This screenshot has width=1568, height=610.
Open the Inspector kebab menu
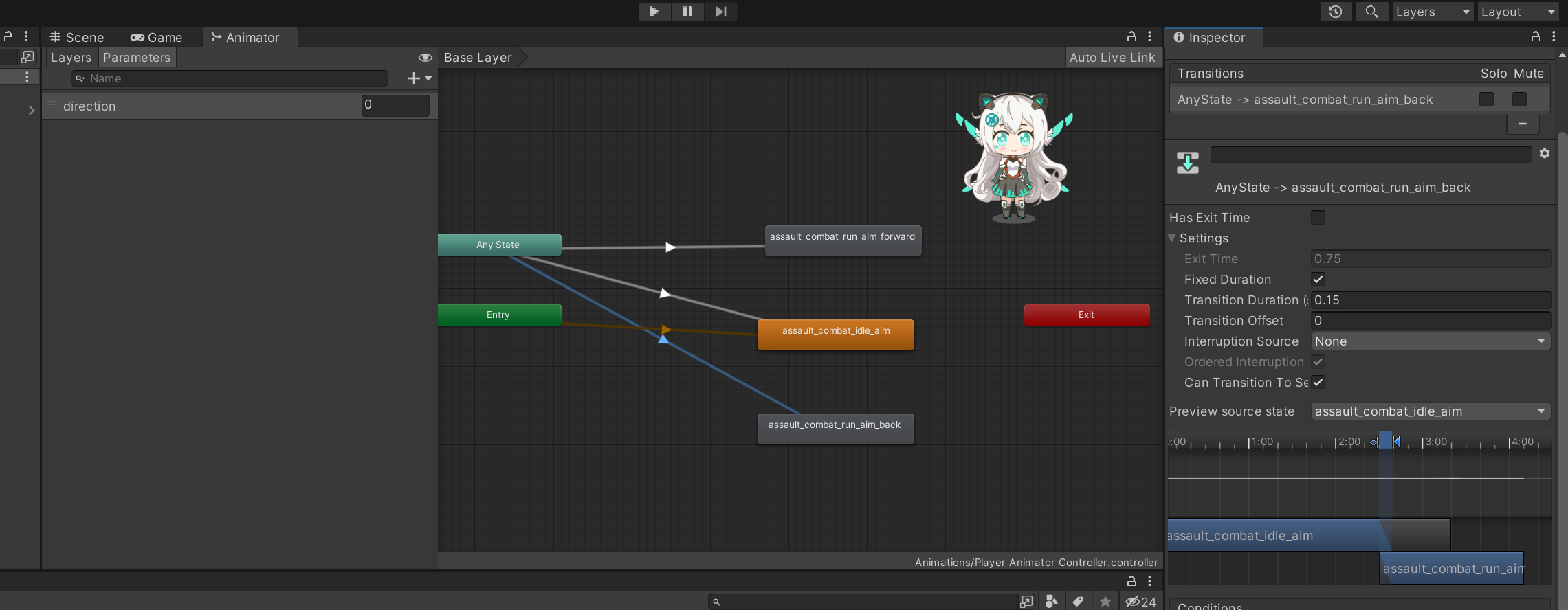(1554, 36)
